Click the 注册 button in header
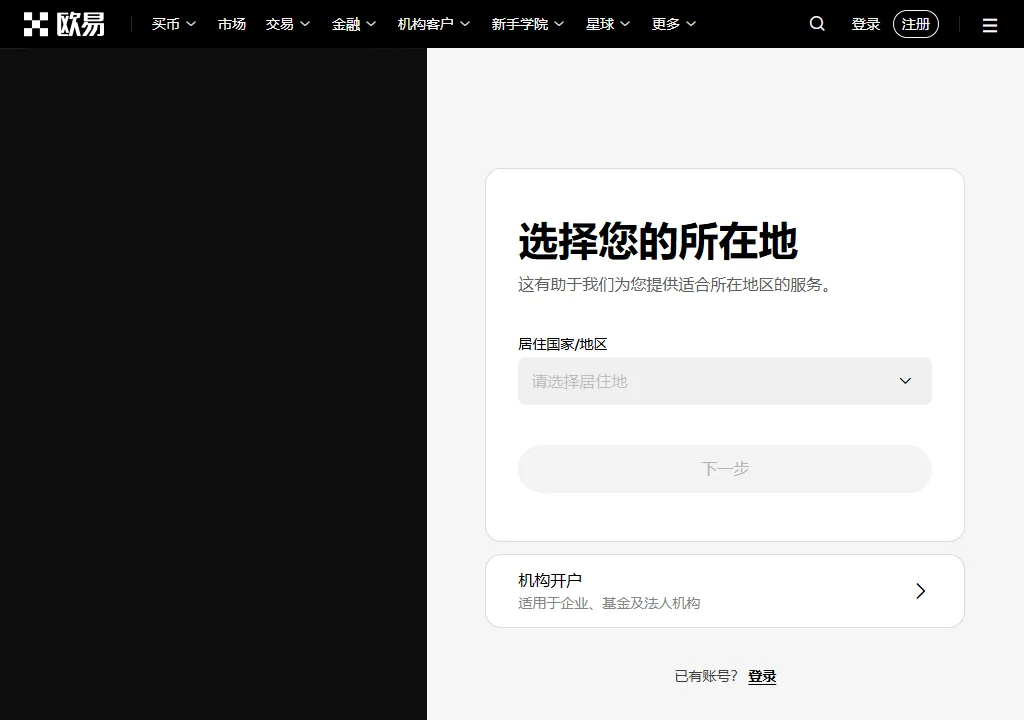The height and width of the screenshot is (720, 1024). [x=916, y=24]
